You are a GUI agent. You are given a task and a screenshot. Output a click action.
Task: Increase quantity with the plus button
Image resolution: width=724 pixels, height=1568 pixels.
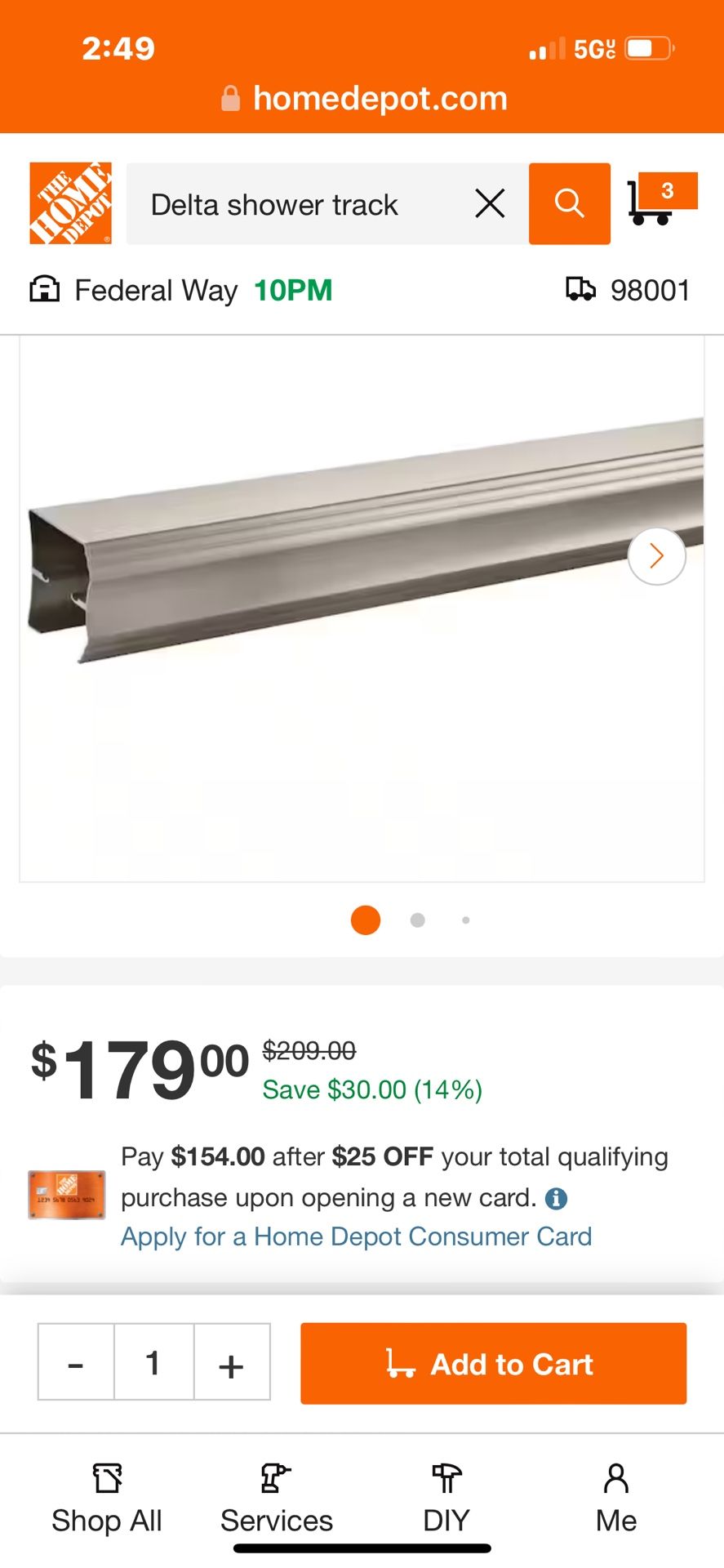[x=232, y=1362]
